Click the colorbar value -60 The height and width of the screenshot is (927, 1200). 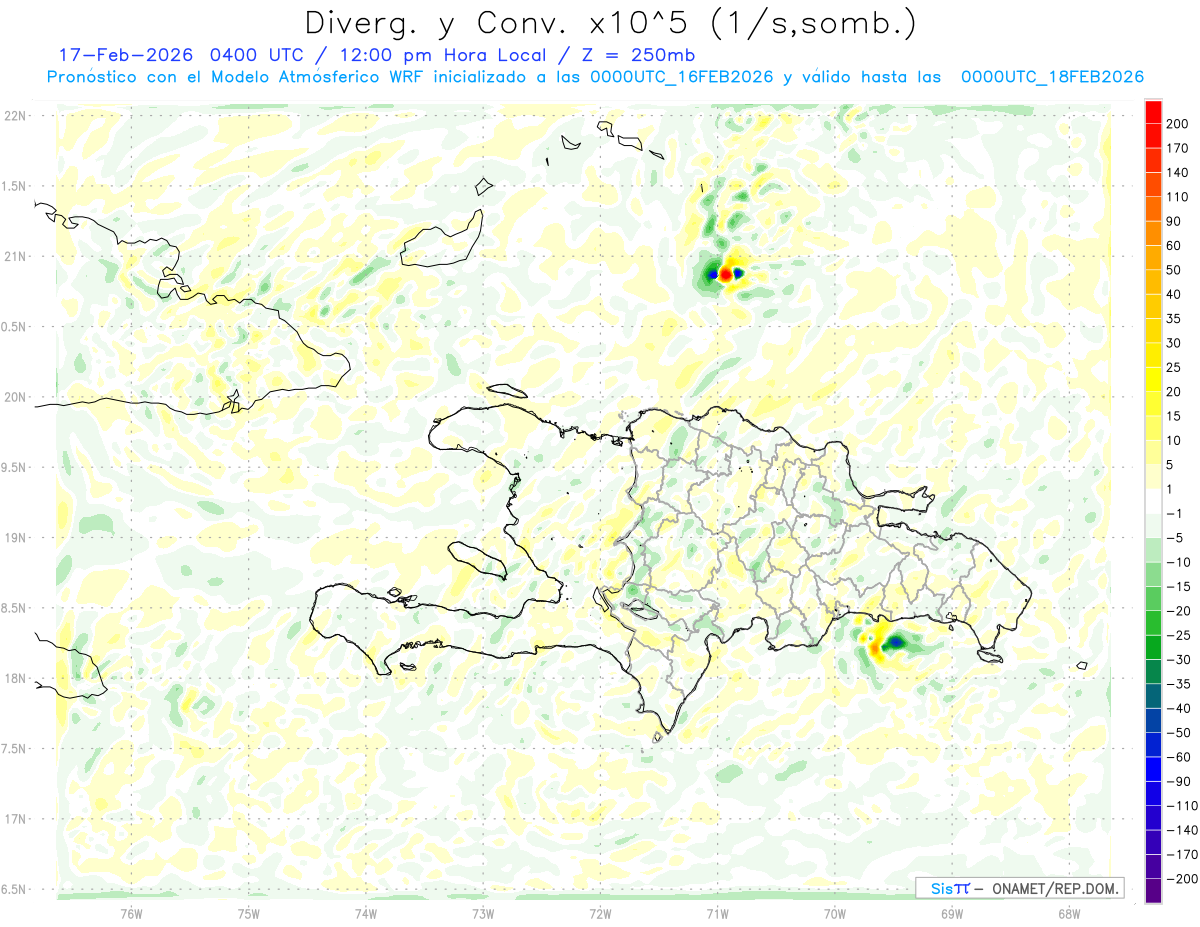point(1177,757)
